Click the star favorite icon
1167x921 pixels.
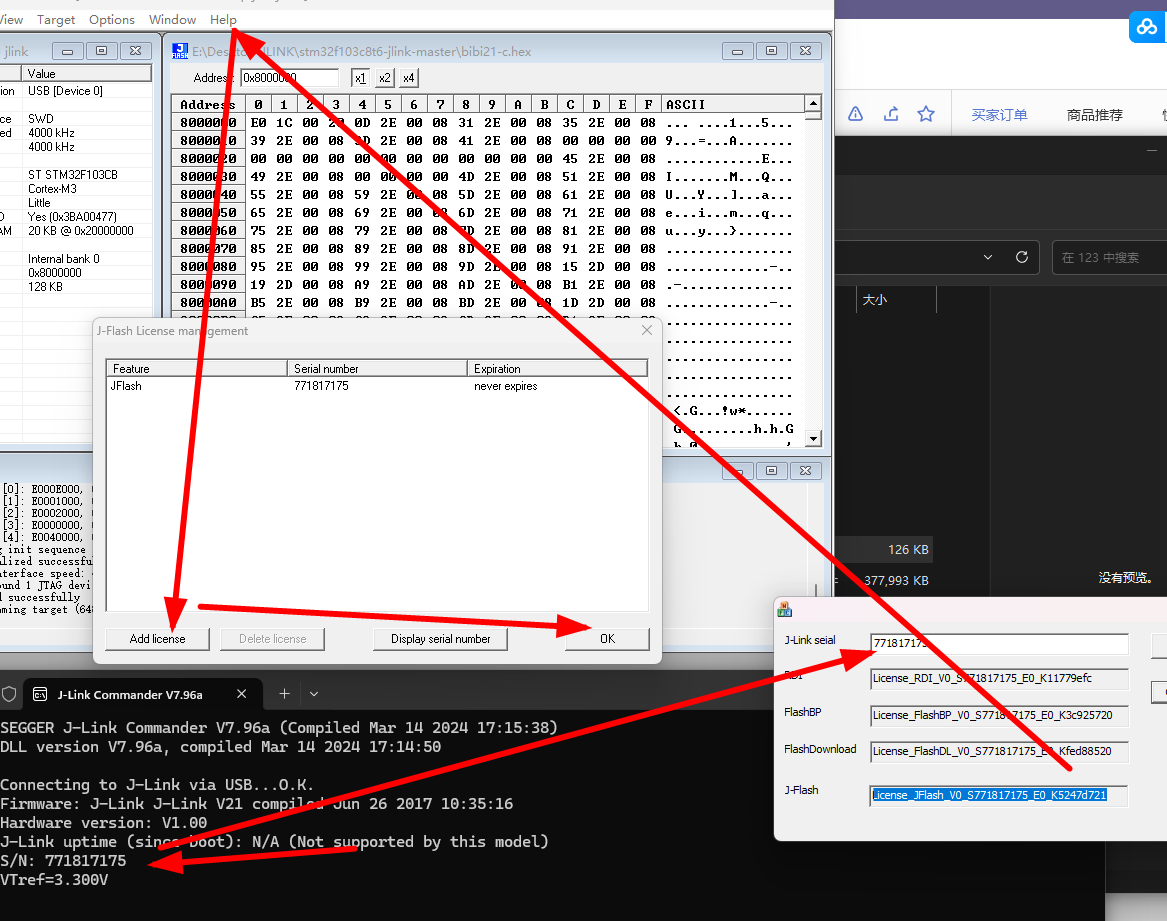[926, 114]
